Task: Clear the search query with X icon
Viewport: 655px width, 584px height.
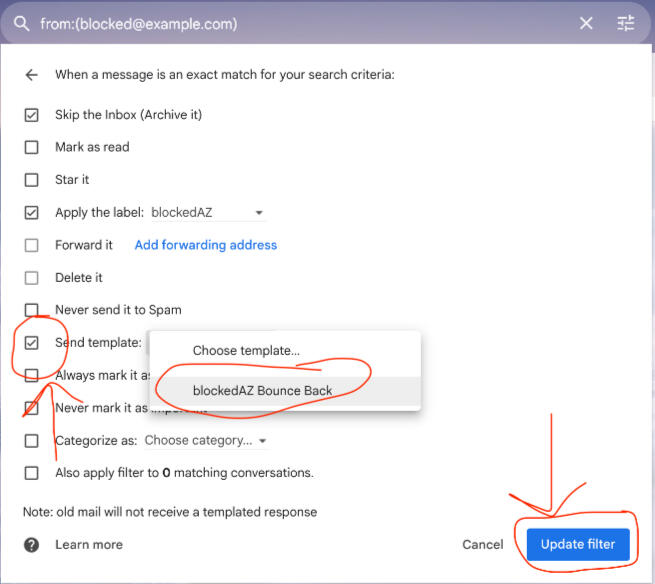Action: (586, 23)
